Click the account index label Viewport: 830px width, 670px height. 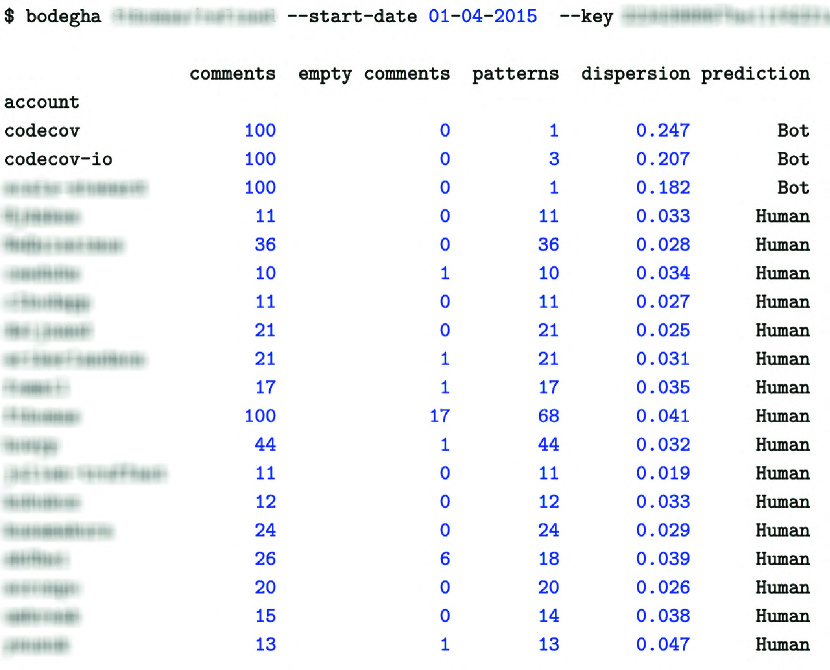pos(41,102)
